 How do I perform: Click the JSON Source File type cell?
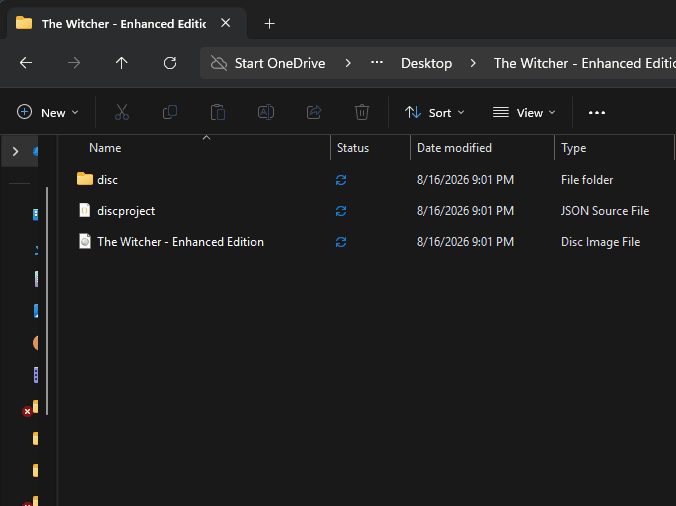point(605,211)
